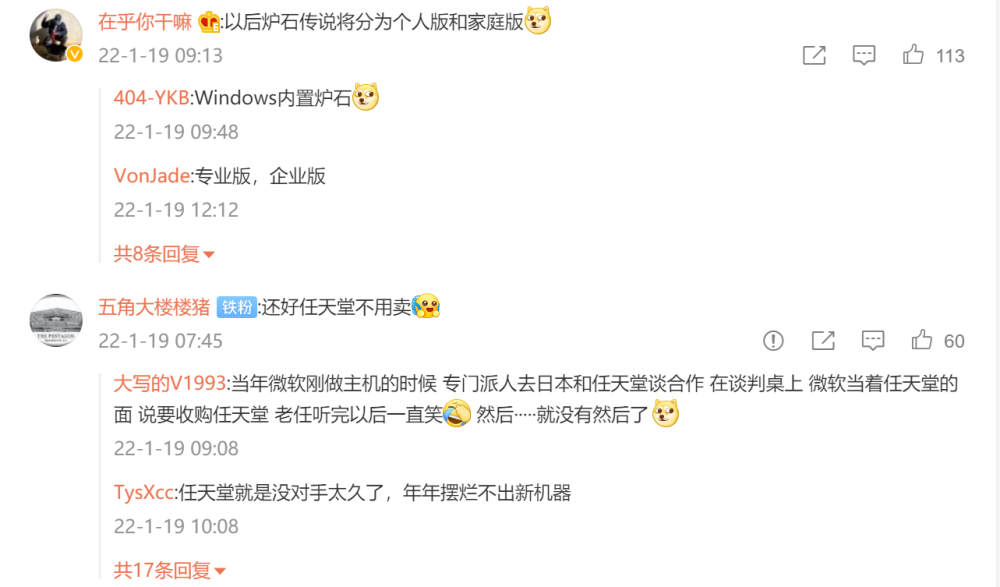Open reply box on 五角大楼楼猪's comment

[x=872, y=341]
